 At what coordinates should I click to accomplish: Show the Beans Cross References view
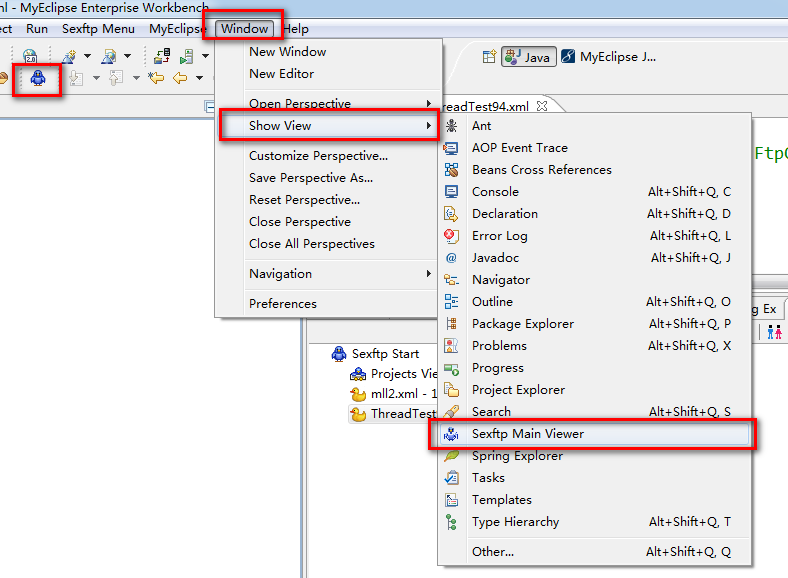[x=595, y=170]
